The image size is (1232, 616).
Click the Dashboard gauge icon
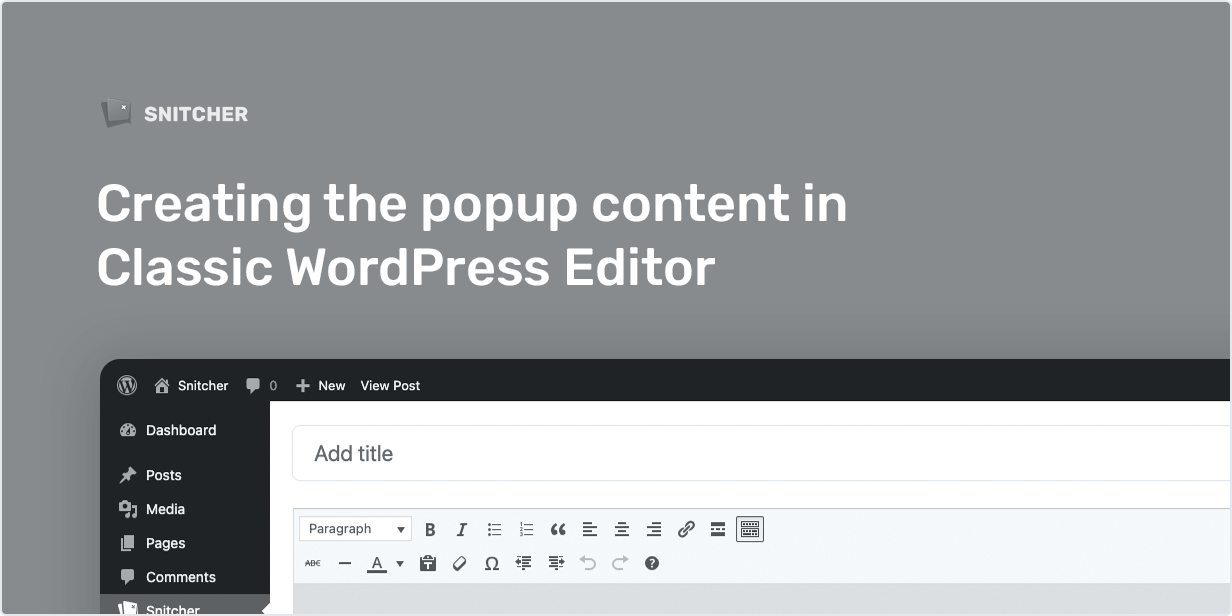point(127,430)
